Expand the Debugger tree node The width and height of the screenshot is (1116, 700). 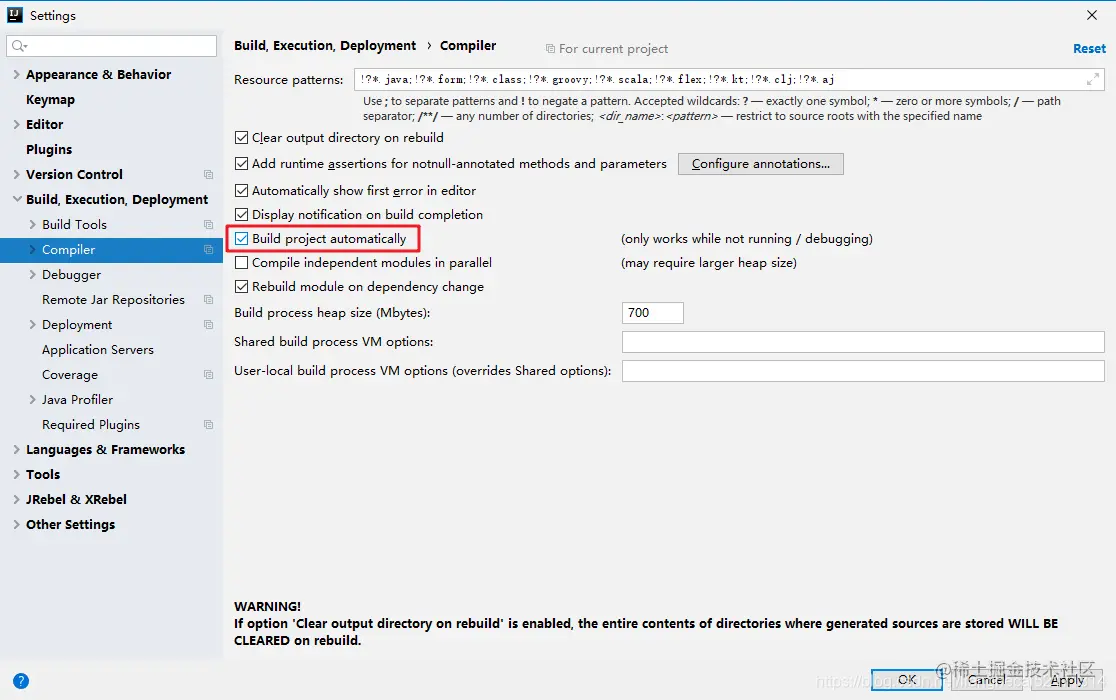pos(32,275)
